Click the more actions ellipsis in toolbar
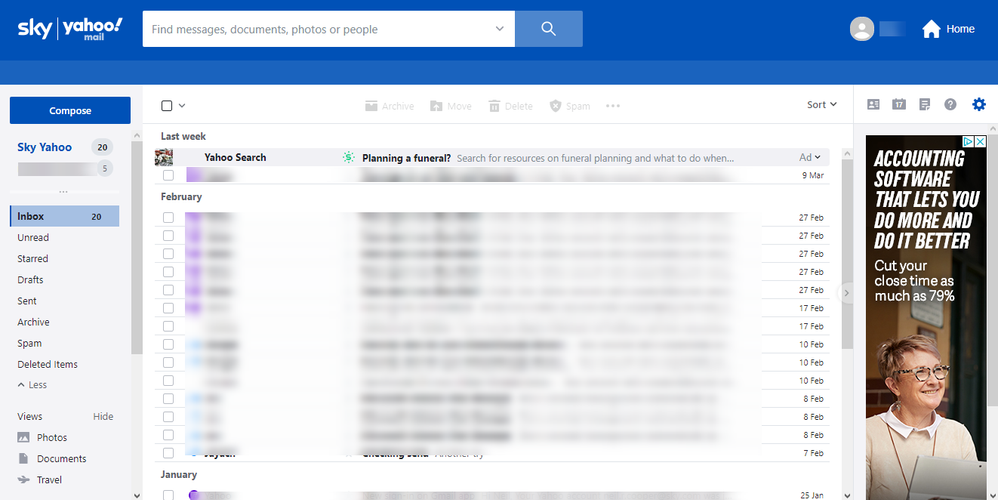 coord(613,106)
